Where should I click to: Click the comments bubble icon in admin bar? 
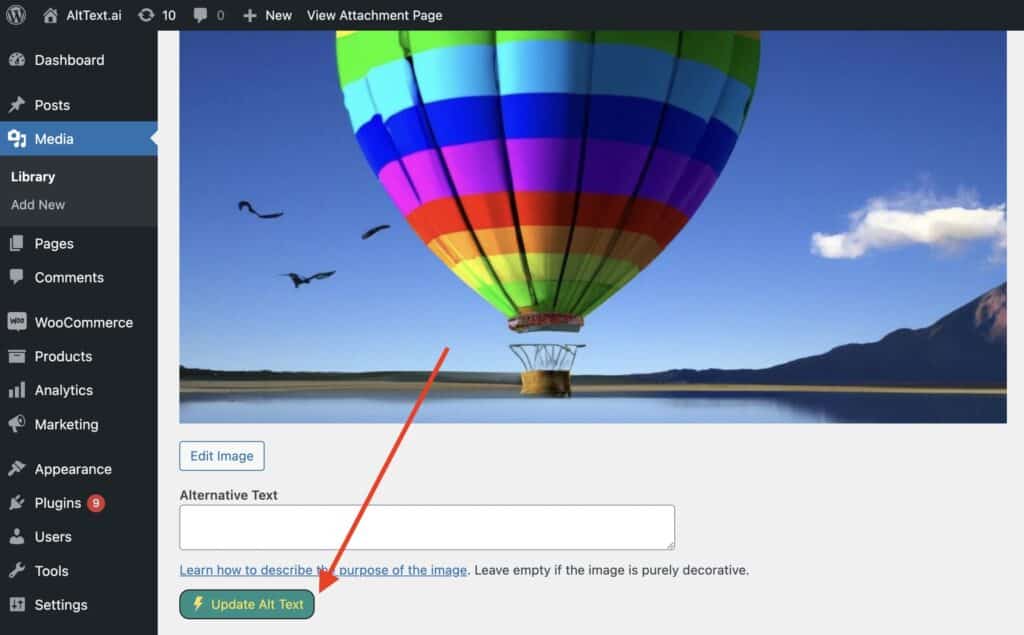pos(200,15)
